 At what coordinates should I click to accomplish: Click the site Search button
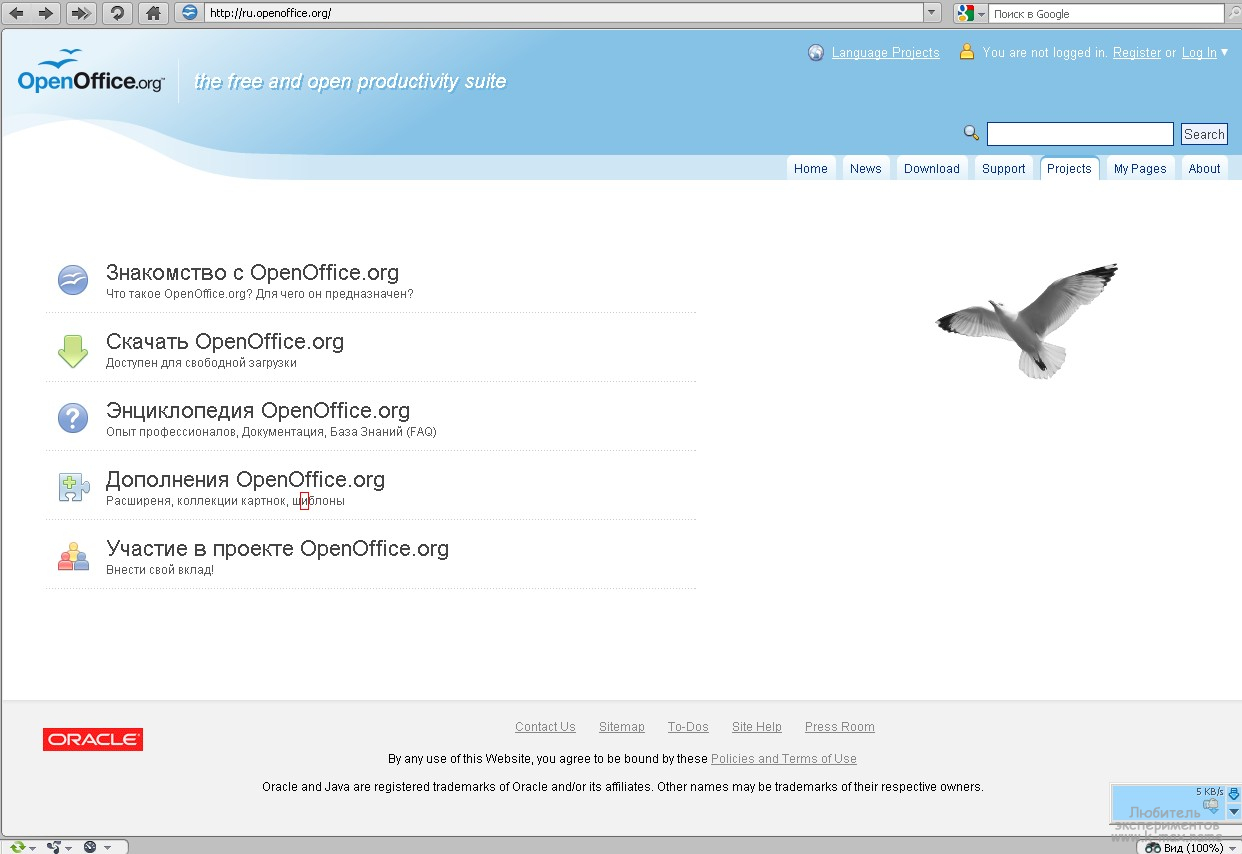coord(1204,134)
